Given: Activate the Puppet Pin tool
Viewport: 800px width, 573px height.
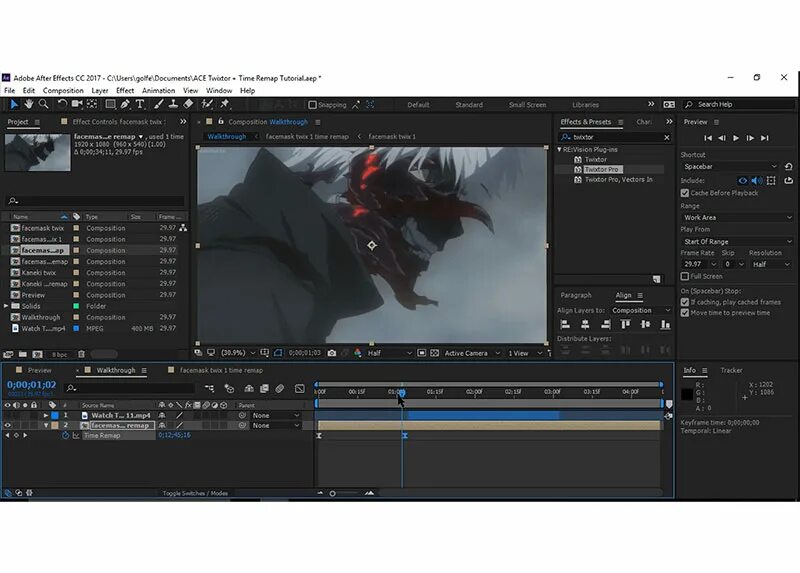Looking at the screenshot, I should 225,104.
